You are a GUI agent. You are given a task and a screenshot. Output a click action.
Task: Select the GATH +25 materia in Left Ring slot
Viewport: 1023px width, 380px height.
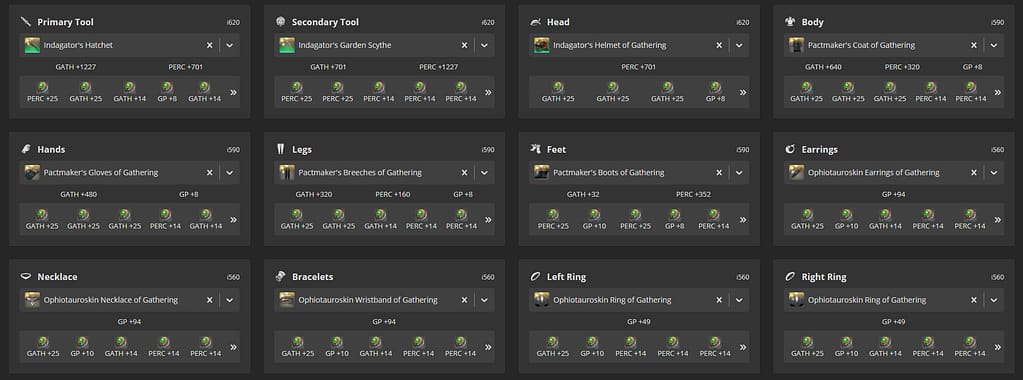pyautogui.click(x=553, y=347)
